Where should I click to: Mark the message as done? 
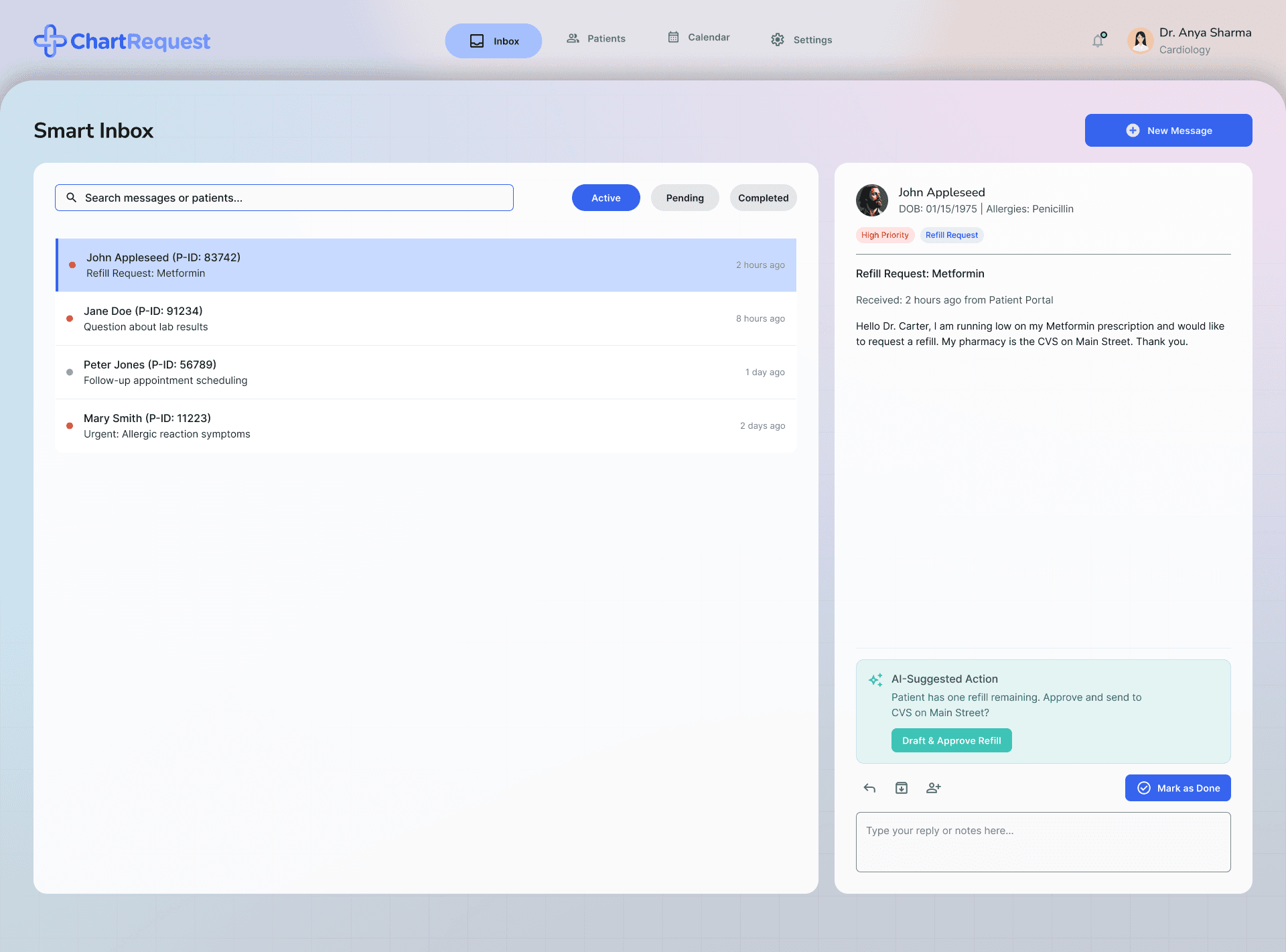coord(1177,788)
